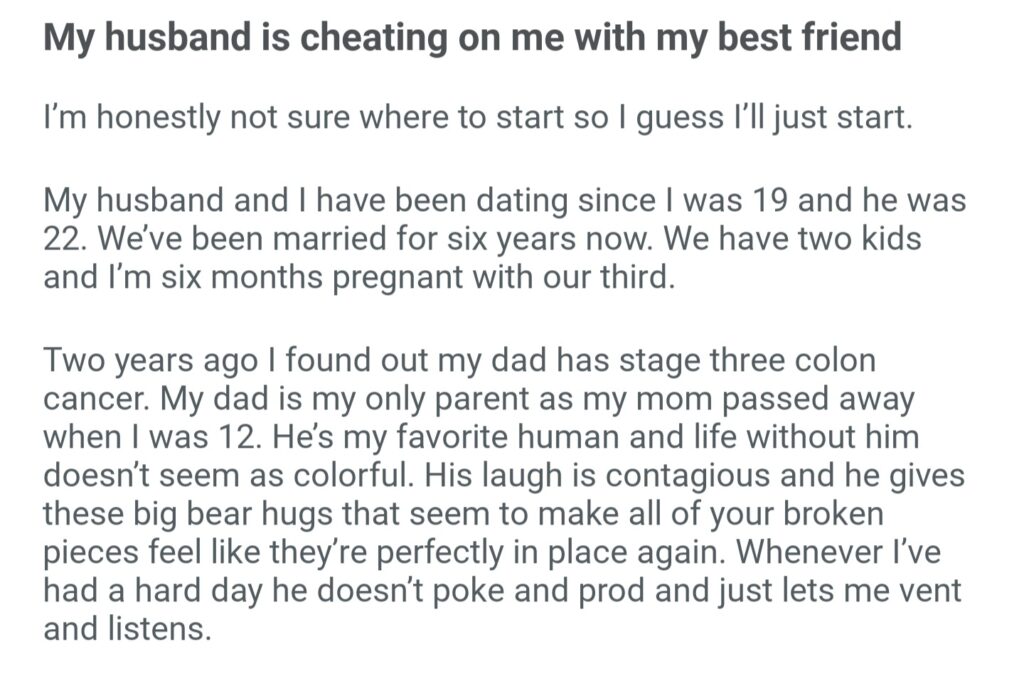Click the phrase "my mom passed away"
The image size is (1024, 681).
pyautogui.click(x=770, y=398)
